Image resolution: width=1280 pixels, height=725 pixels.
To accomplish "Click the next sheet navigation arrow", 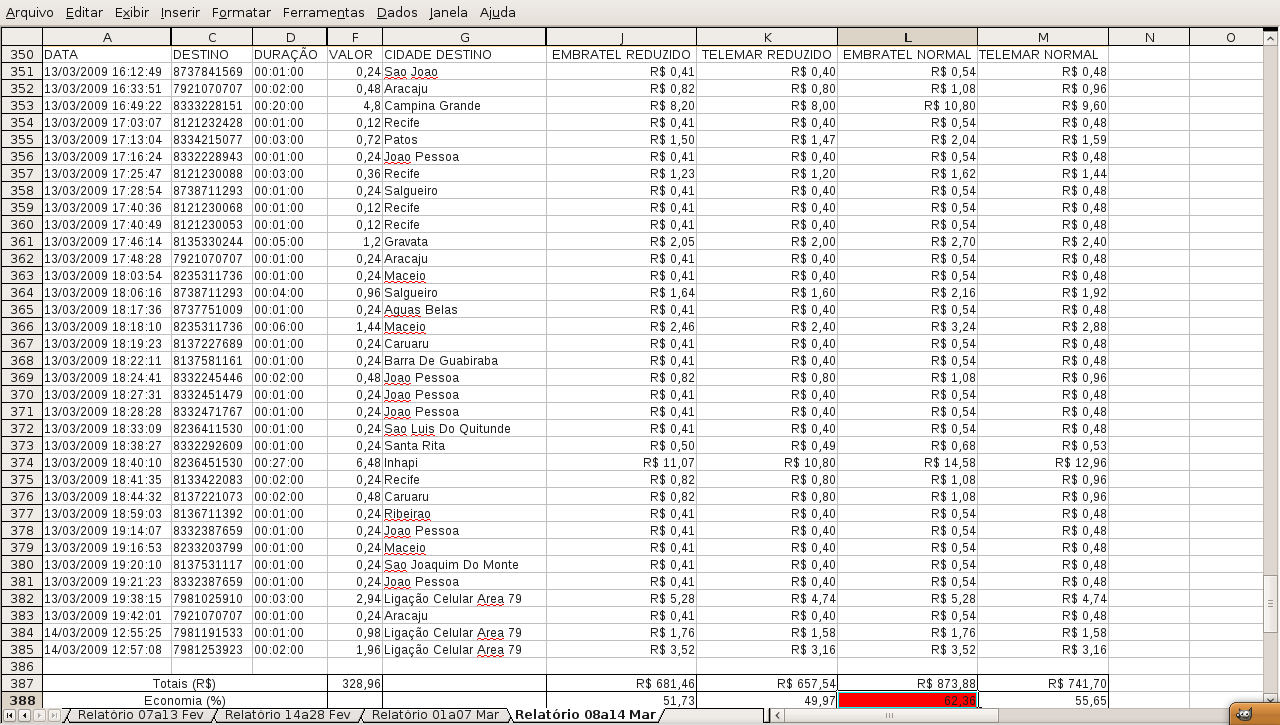I will pyautogui.click(x=39, y=715).
